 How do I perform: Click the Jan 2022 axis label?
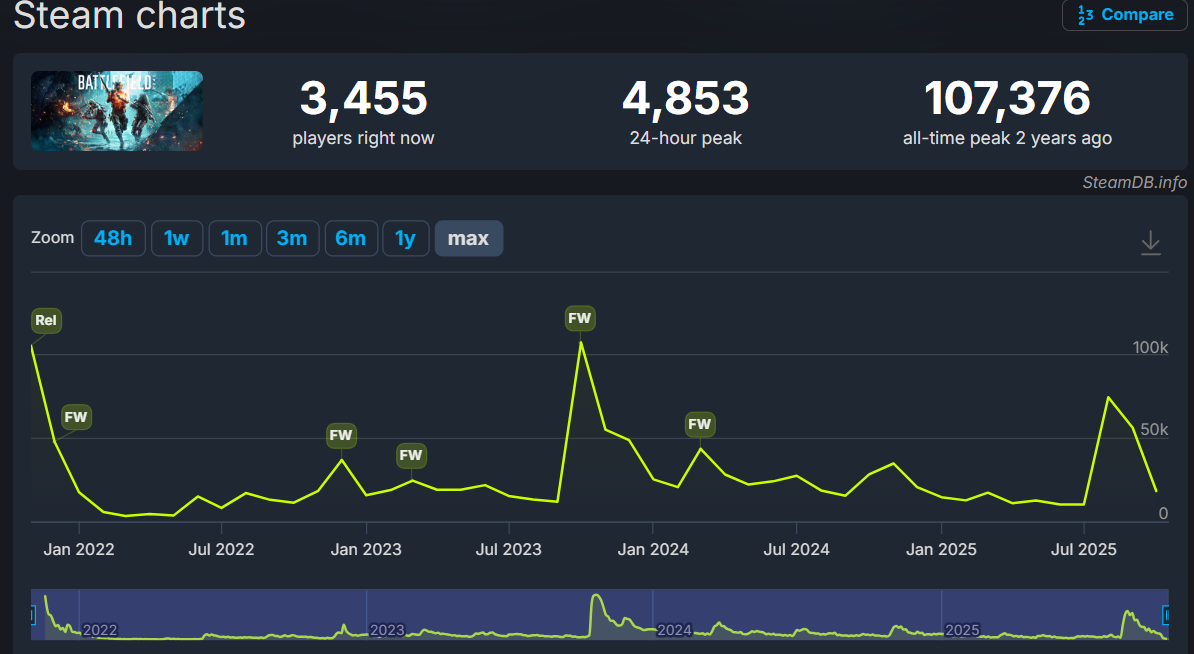point(79,550)
